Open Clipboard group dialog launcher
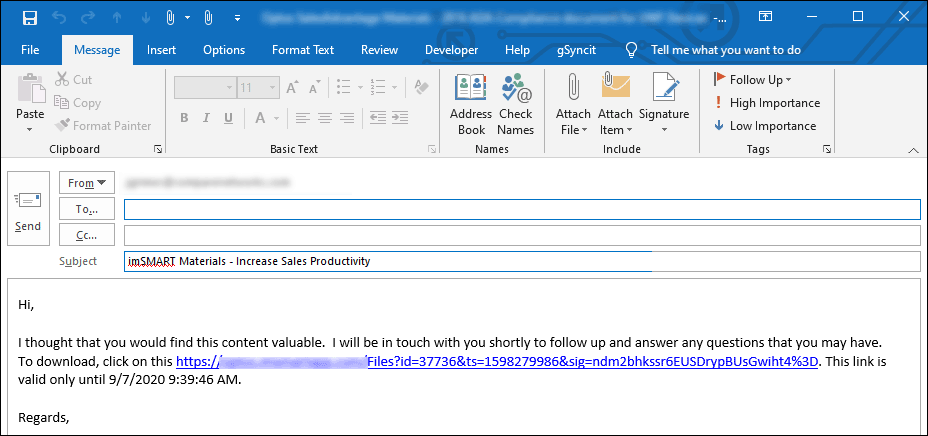The width and height of the screenshot is (928, 436). coord(158,150)
